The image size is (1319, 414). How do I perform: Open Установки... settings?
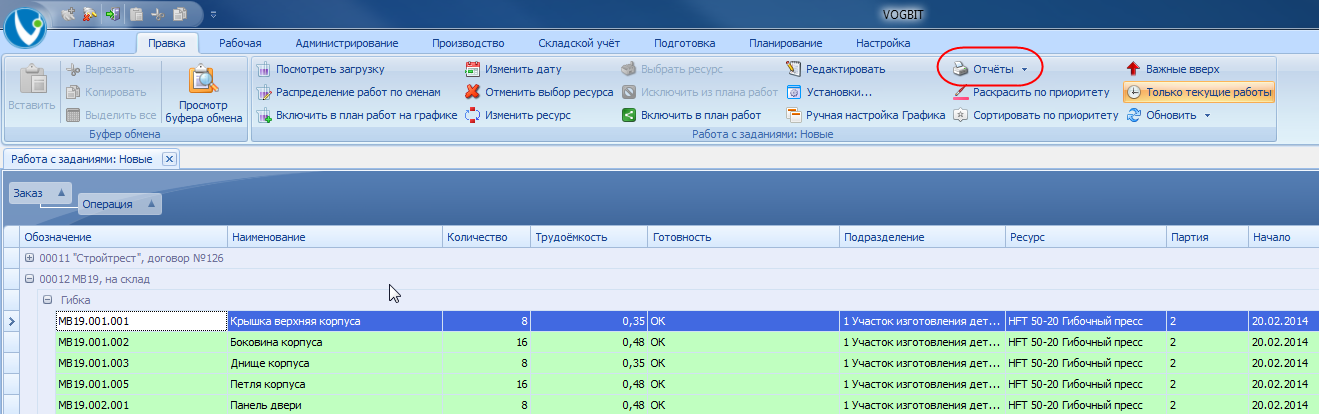[829, 92]
